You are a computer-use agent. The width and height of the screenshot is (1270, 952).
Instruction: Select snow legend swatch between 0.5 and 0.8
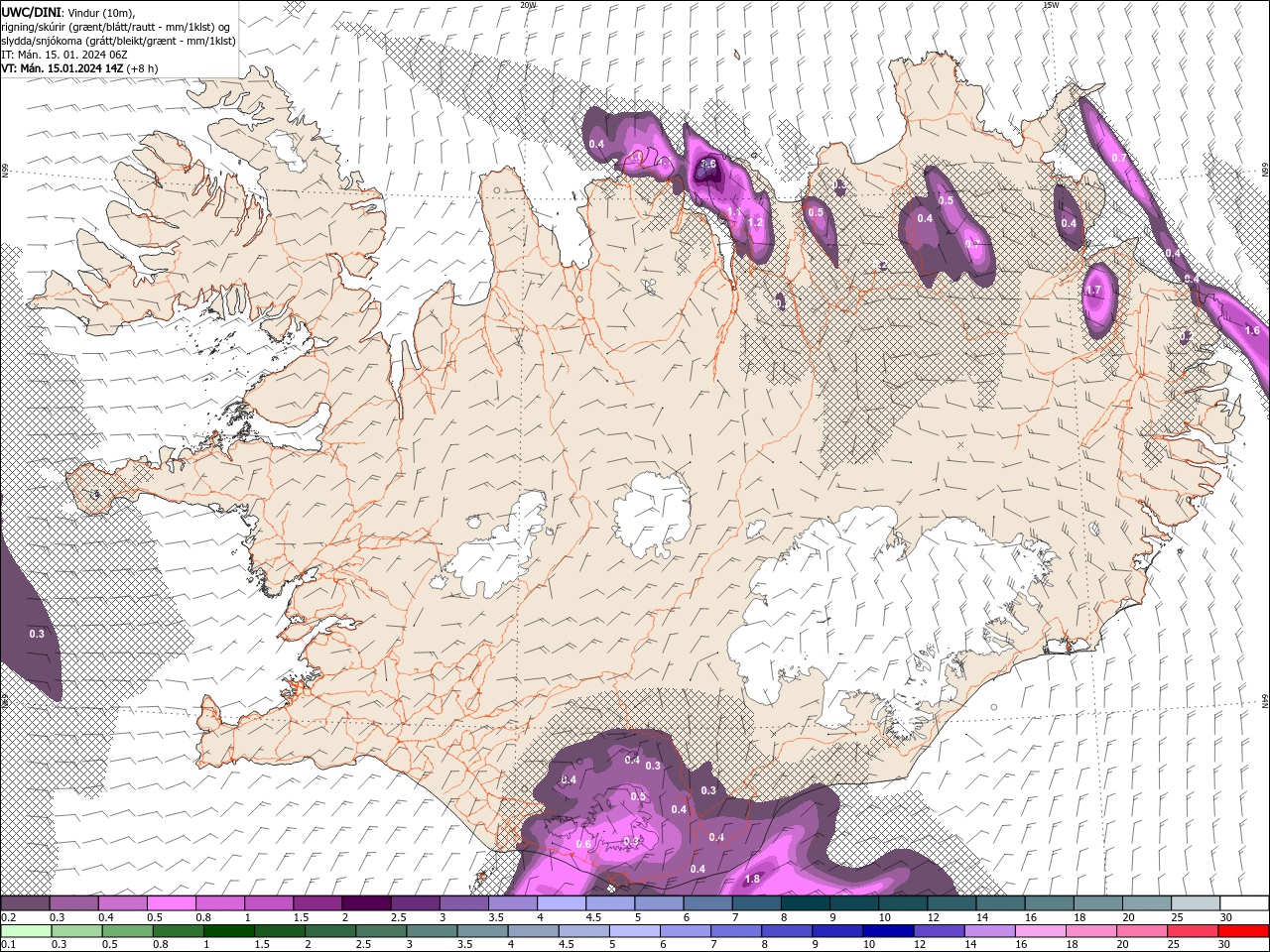pos(172,903)
